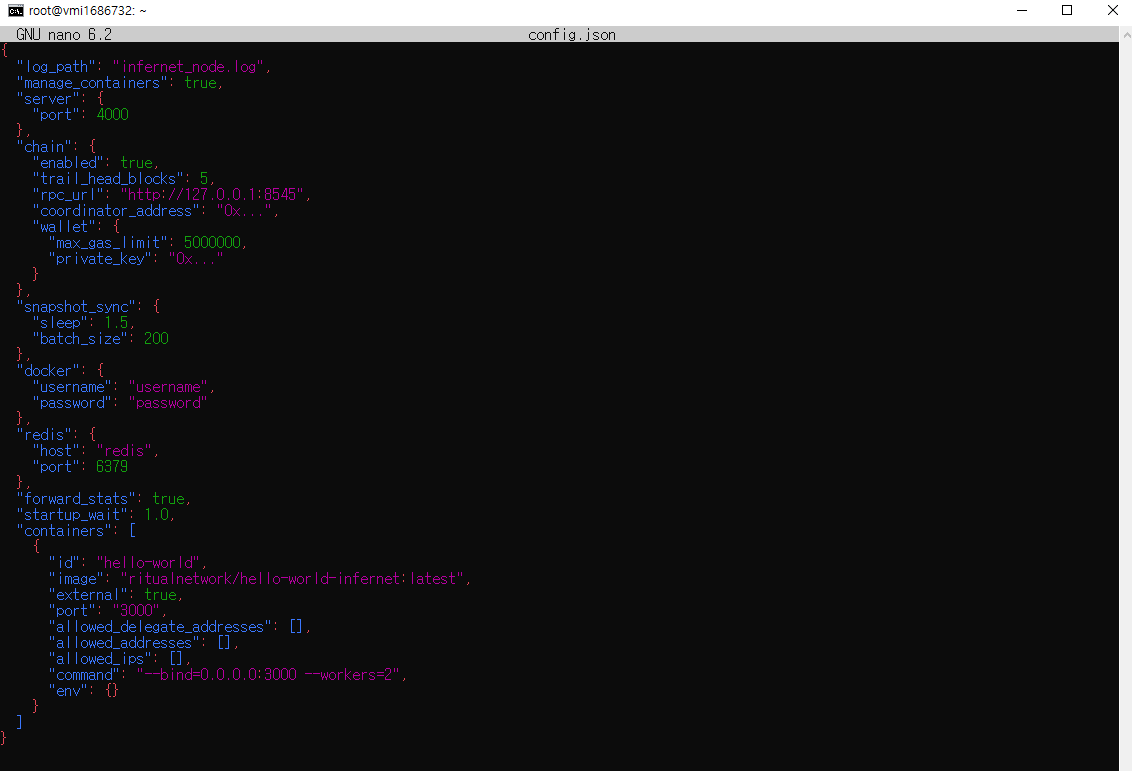Image resolution: width=1132 pixels, height=771 pixels.
Task: Click the "manage_containers" key
Action: click(x=92, y=83)
